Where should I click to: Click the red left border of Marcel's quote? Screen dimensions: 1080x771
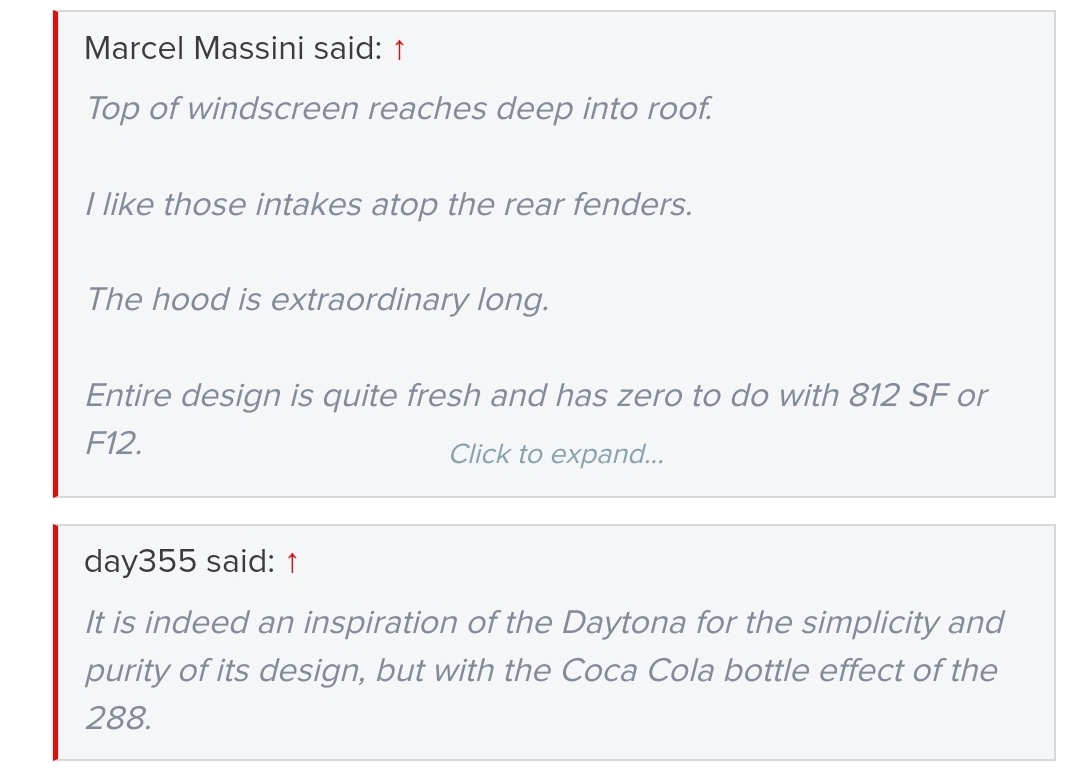click(x=56, y=254)
